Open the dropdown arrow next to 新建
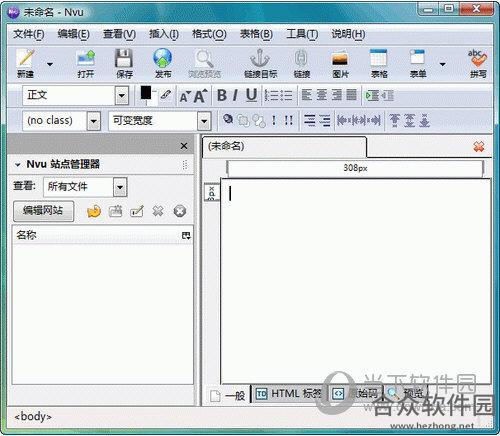Screen dimensions: 500x436 pyautogui.click(x=50, y=64)
